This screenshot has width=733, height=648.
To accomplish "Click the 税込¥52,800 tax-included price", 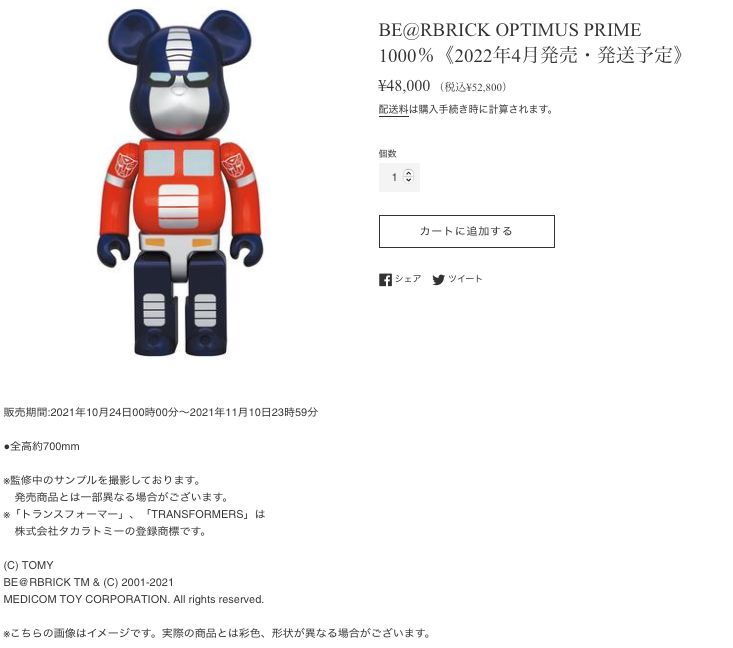I will (x=473, y=87).
